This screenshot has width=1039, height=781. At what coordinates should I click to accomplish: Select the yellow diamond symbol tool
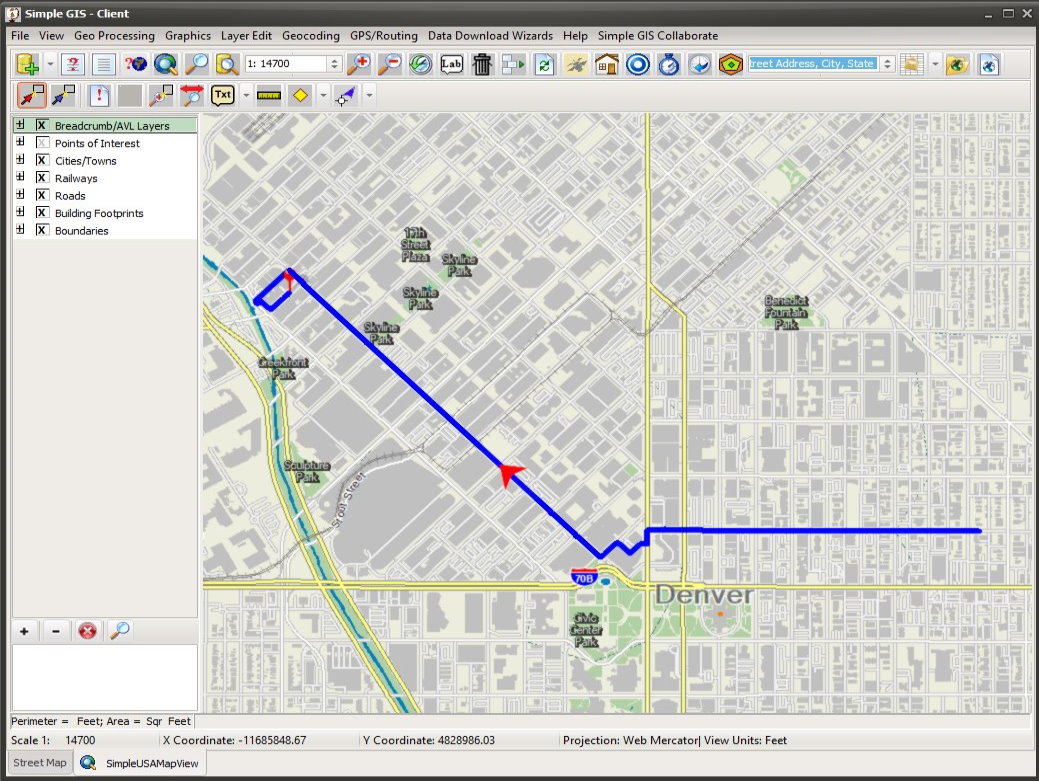[x=300, y=95]
